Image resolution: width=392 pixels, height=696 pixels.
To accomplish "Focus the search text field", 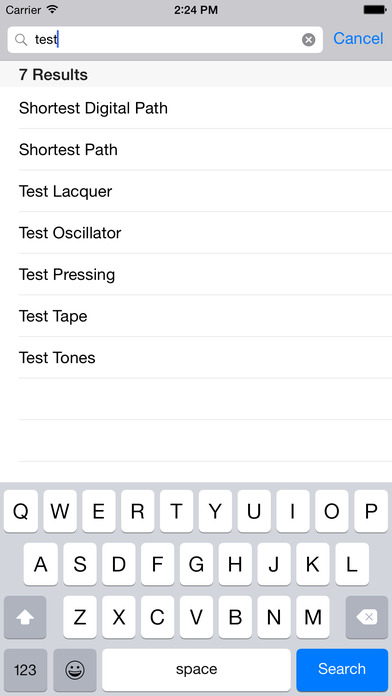I will point(165,40).
